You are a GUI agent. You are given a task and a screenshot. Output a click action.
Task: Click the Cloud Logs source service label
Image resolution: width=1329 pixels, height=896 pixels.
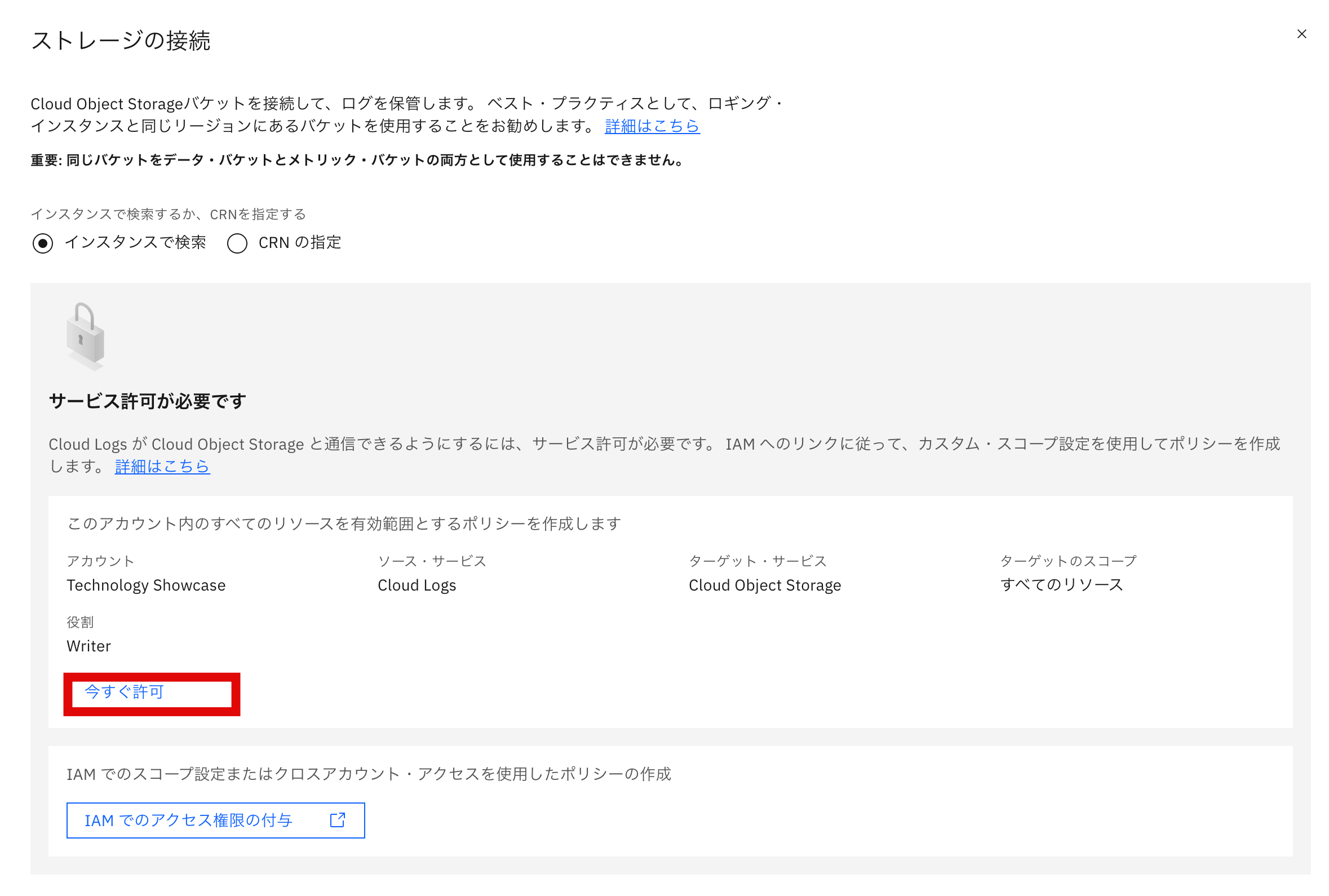tap(417, 585)
